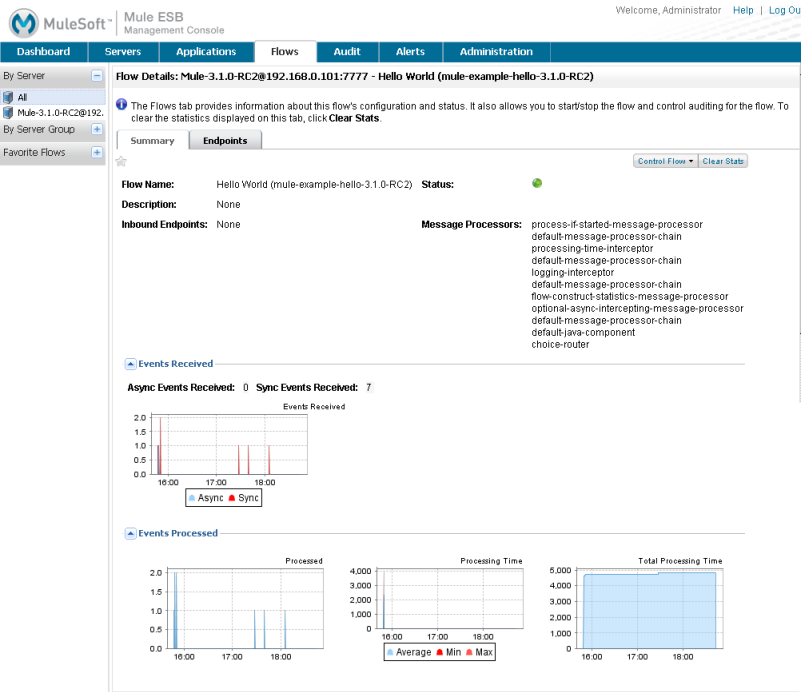
Task: Click the MuleSoft logo icon
Action: pos(25,22)
